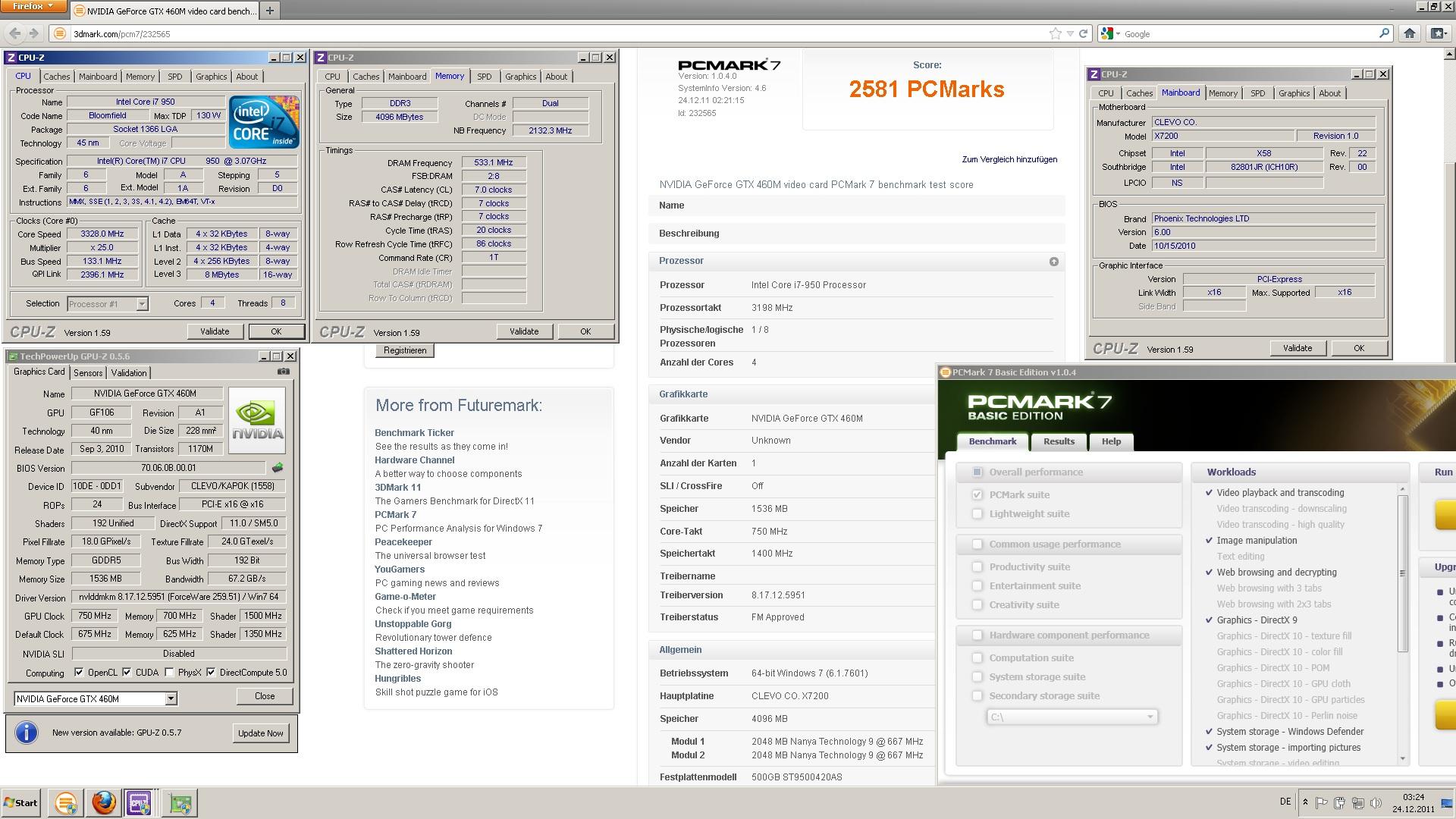Go to Firefox home page icon
1456x819 pixels.
coord(1410,33)
